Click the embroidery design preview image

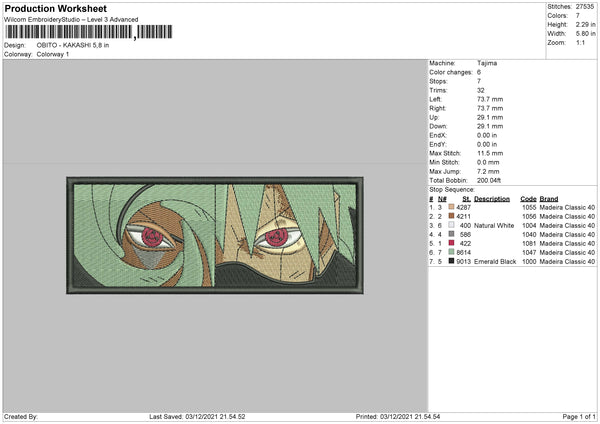215,235
